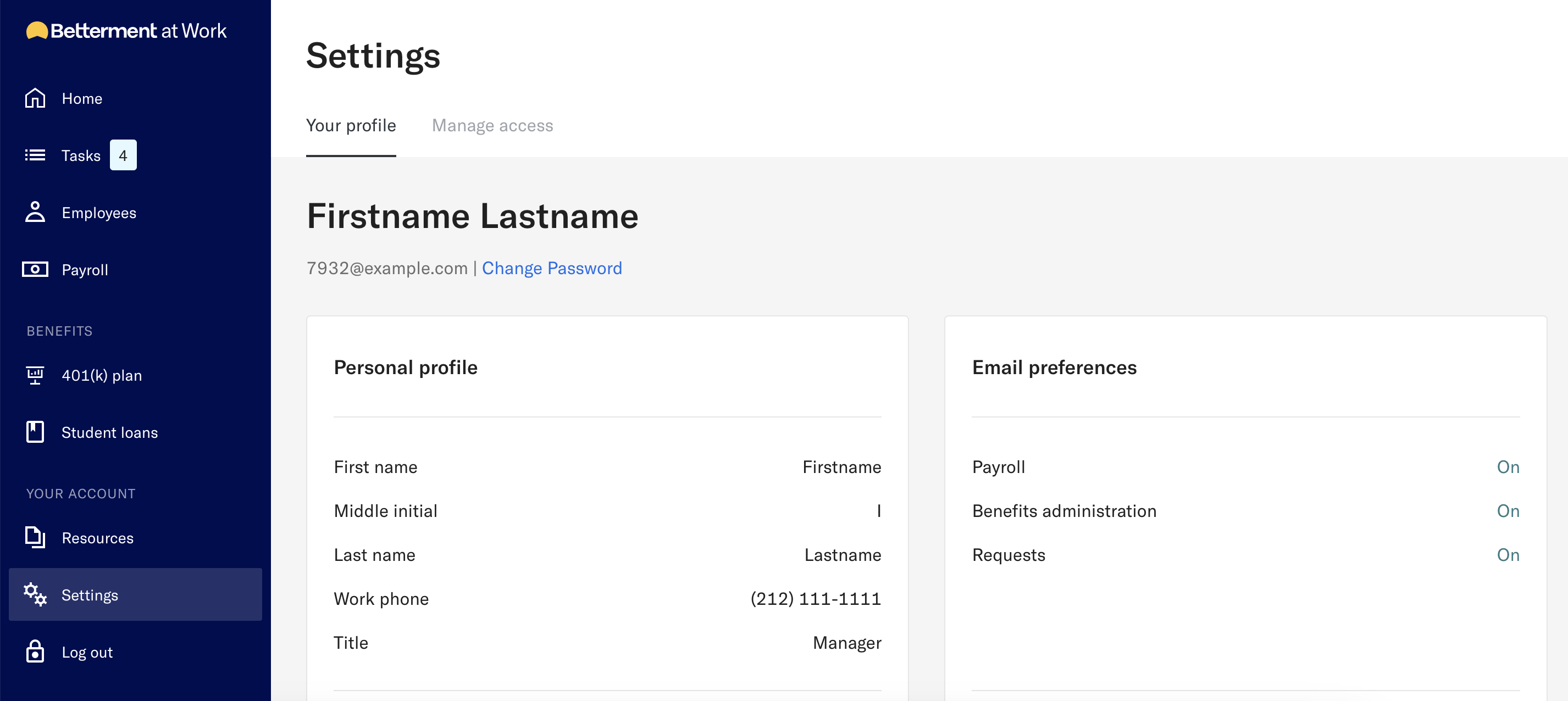Click the 401(k) plan icon

coord(35,374)
